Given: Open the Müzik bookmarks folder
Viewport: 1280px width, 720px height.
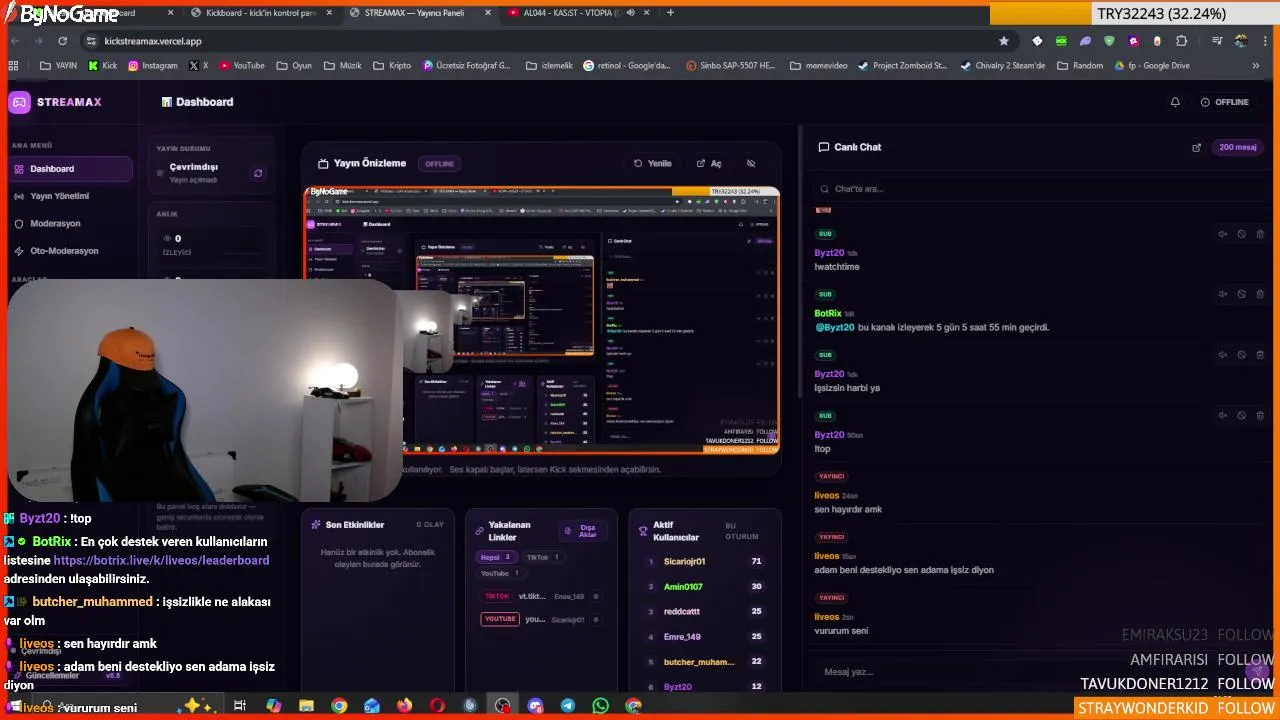Looking at the screenshot, I should 342,66.
